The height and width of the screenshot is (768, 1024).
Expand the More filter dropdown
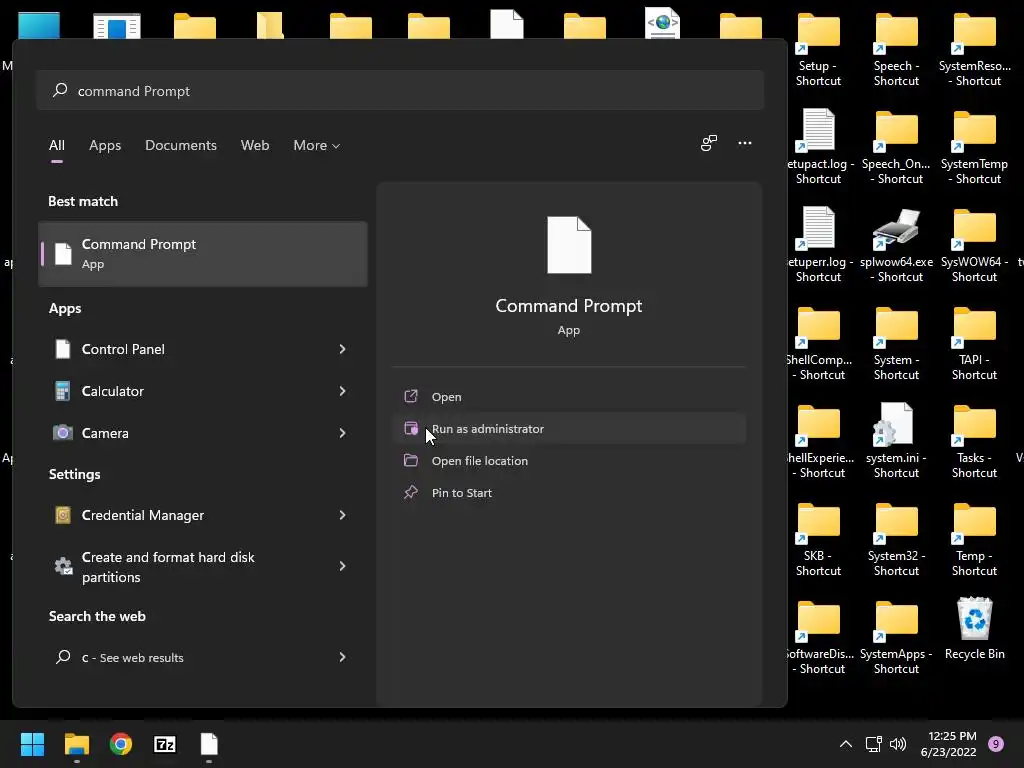pyautogui.click(x=316, y=145)
